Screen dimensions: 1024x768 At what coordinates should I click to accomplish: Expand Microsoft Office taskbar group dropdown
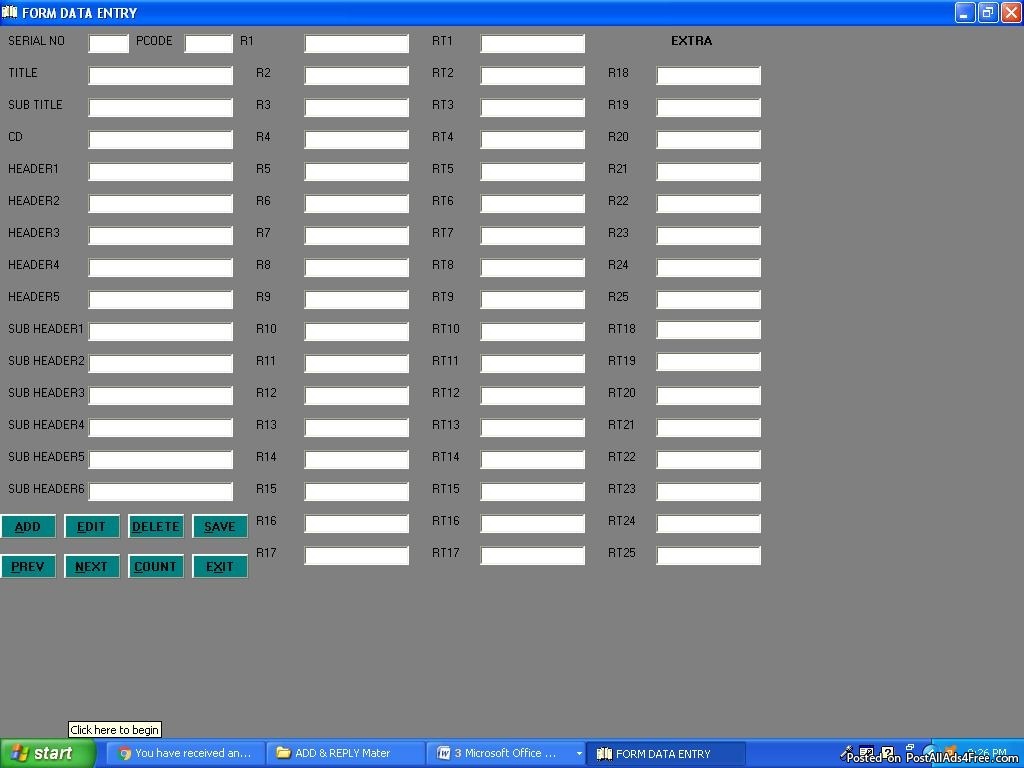[578, 754]
